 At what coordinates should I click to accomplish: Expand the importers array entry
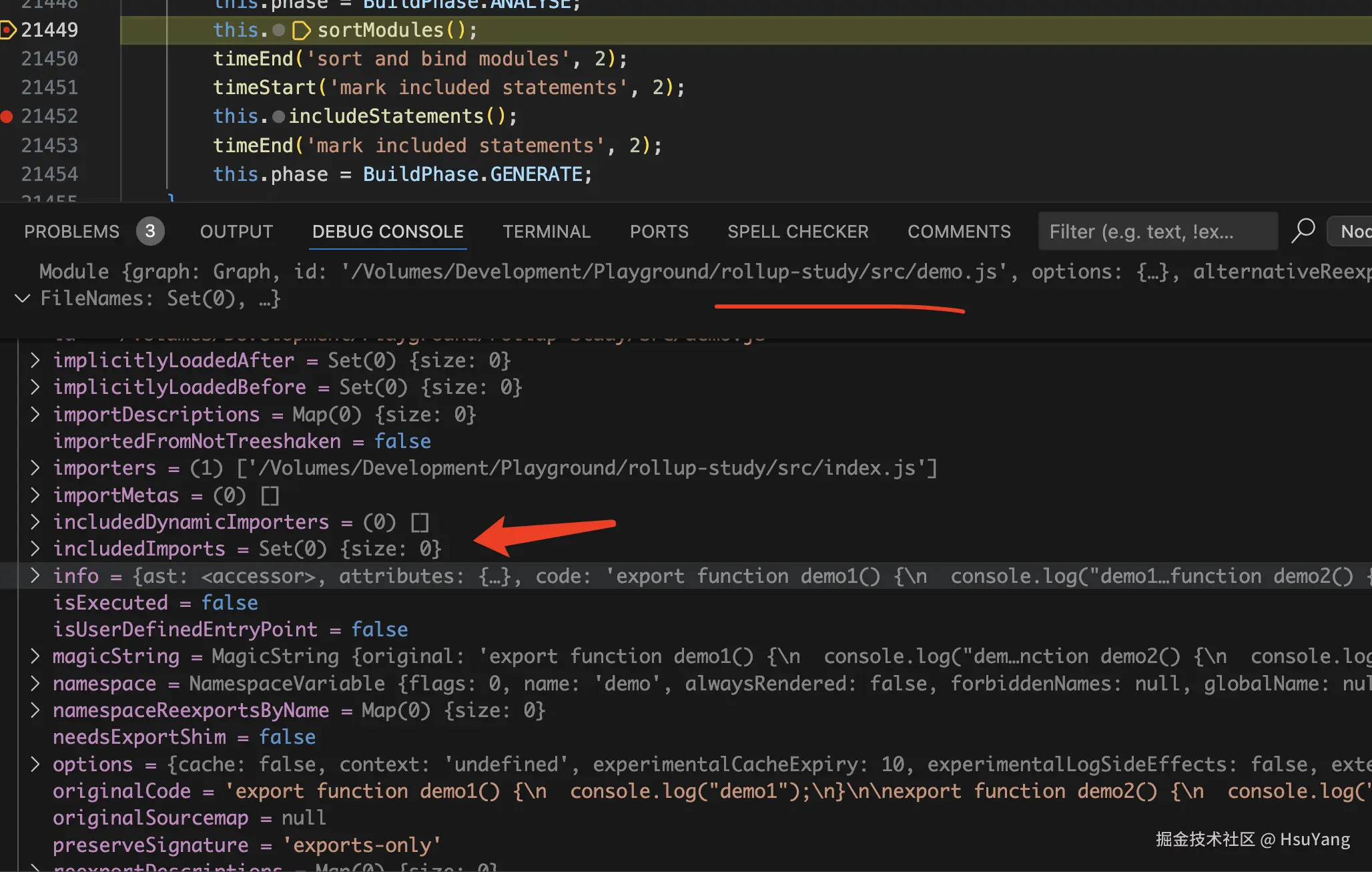pos(35,468)
